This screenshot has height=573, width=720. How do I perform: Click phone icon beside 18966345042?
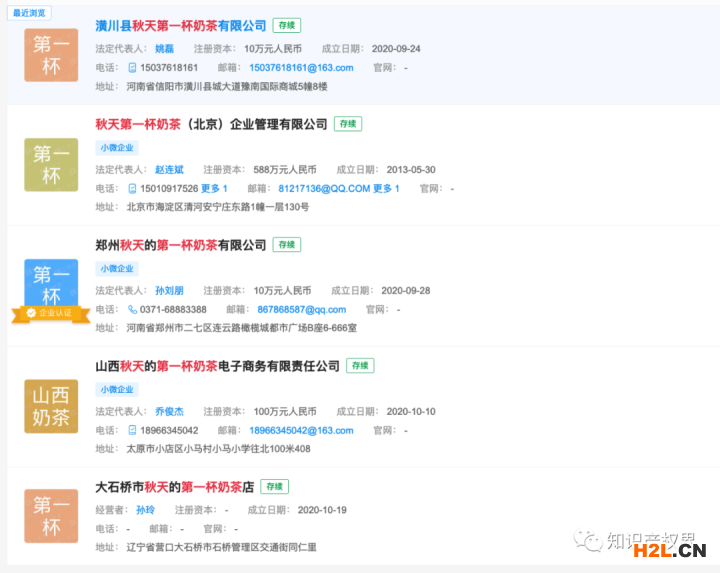(132, 431)
